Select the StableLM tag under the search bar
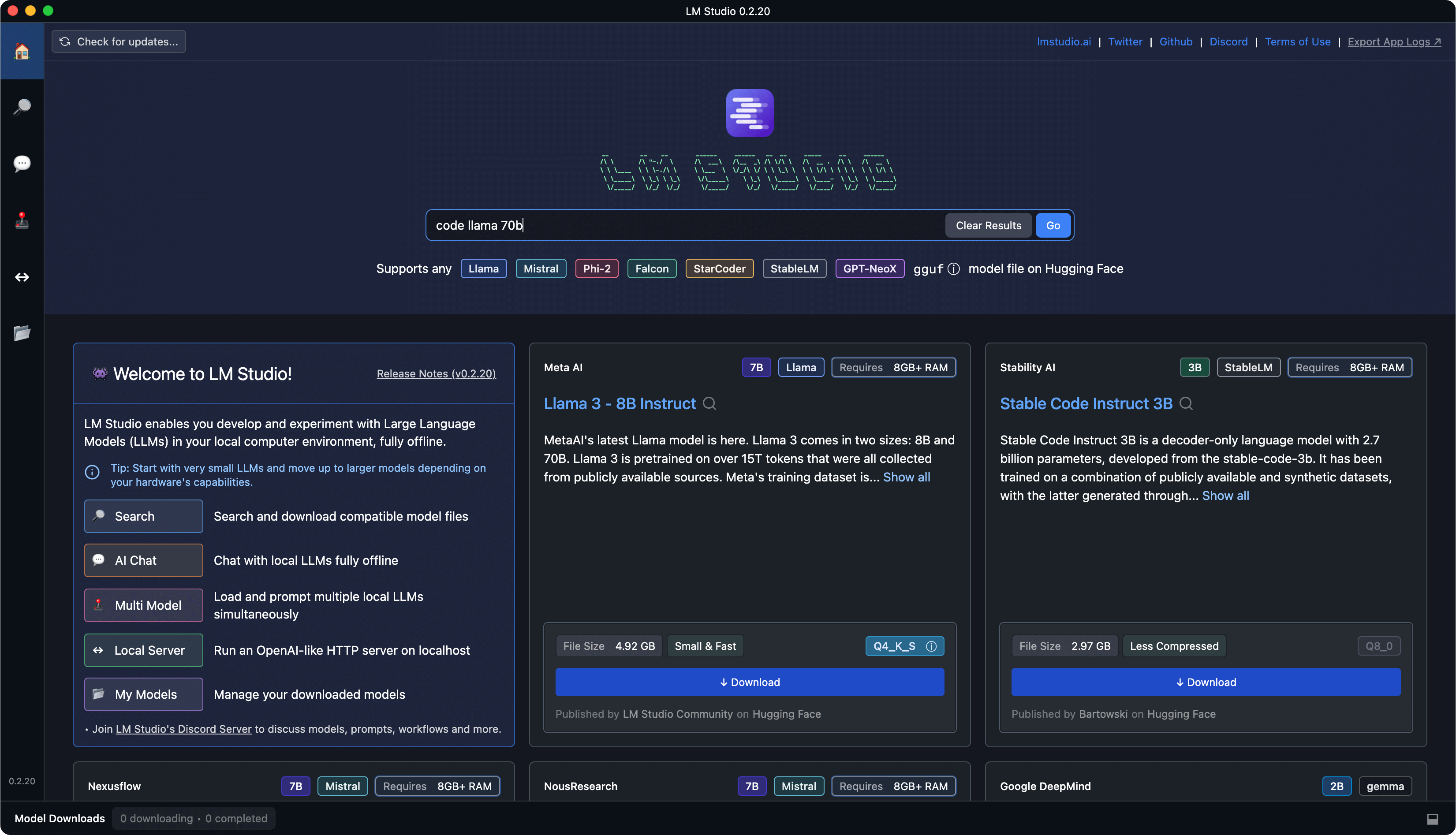1456x835 pixels. point(794,269)
